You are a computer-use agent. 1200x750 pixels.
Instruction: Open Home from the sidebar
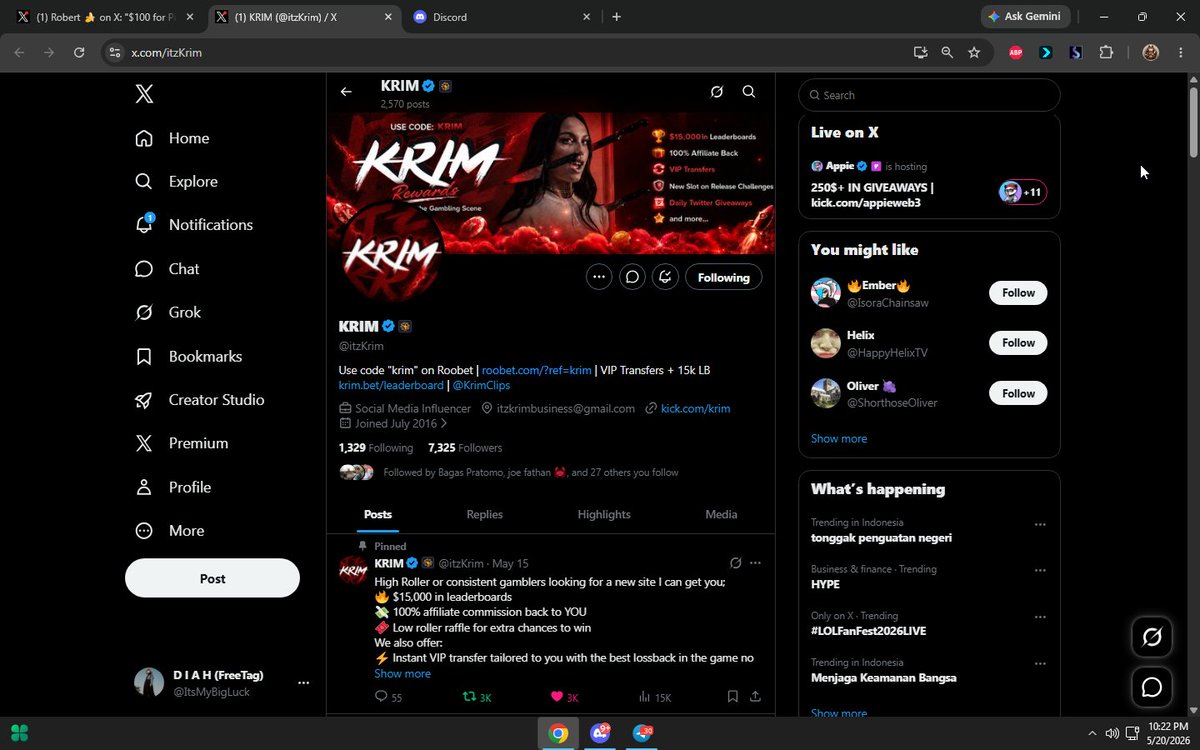[x=172, y=138]
